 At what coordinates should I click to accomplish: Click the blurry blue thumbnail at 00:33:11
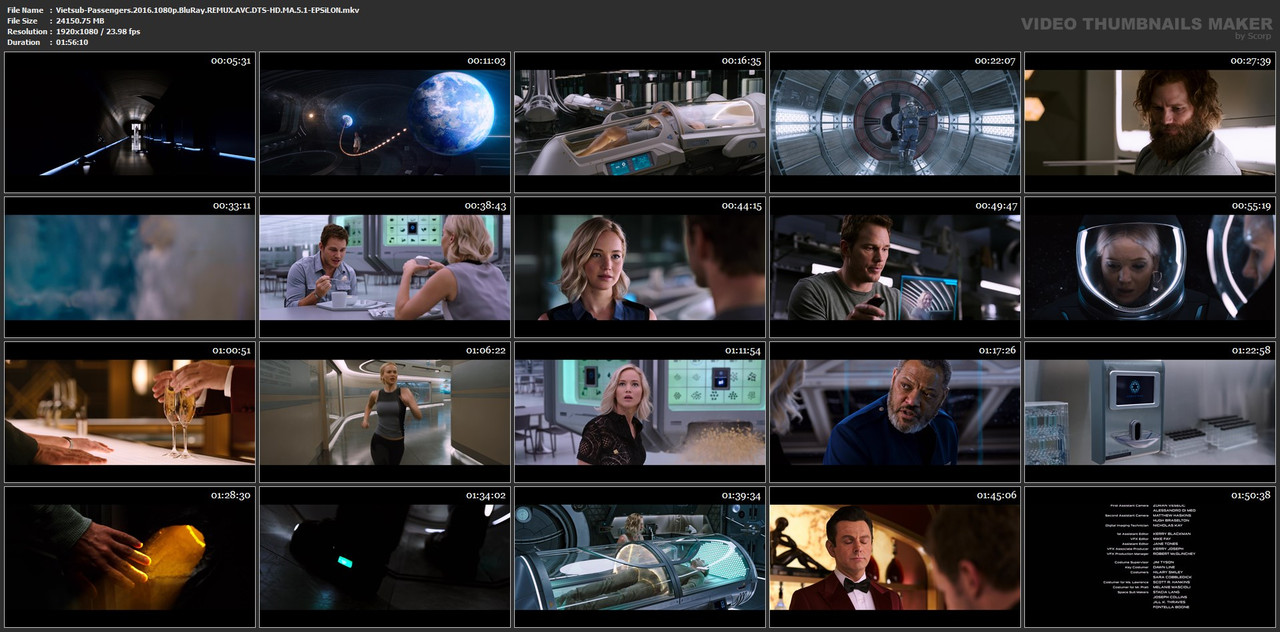click(130, 267)
